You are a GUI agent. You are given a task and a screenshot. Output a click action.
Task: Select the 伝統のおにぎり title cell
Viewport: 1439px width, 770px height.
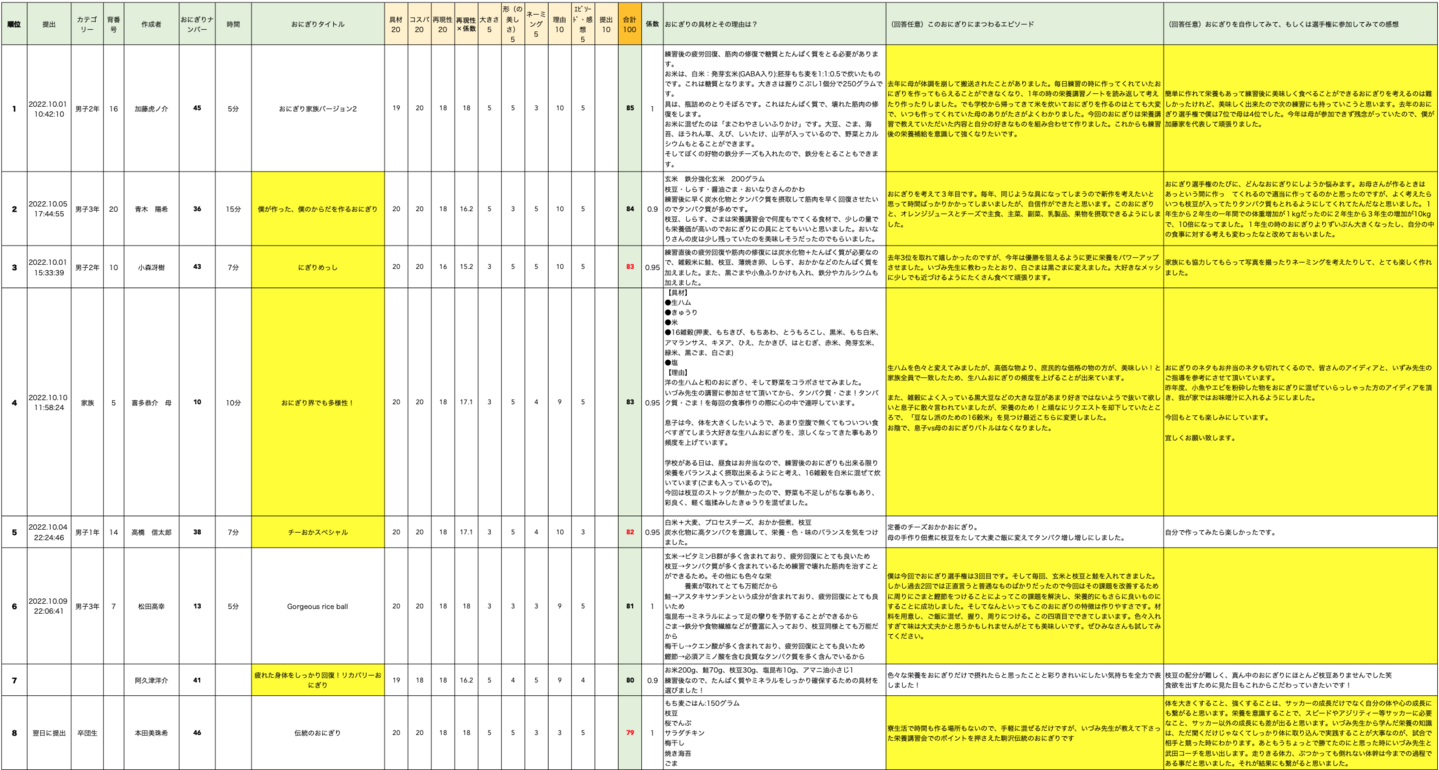tap(317, 733)
